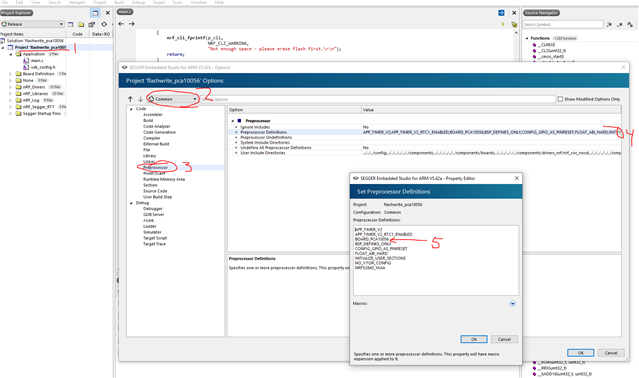Select nRF_Segger_RTT folder in Project Explorer

pos(38,107)
